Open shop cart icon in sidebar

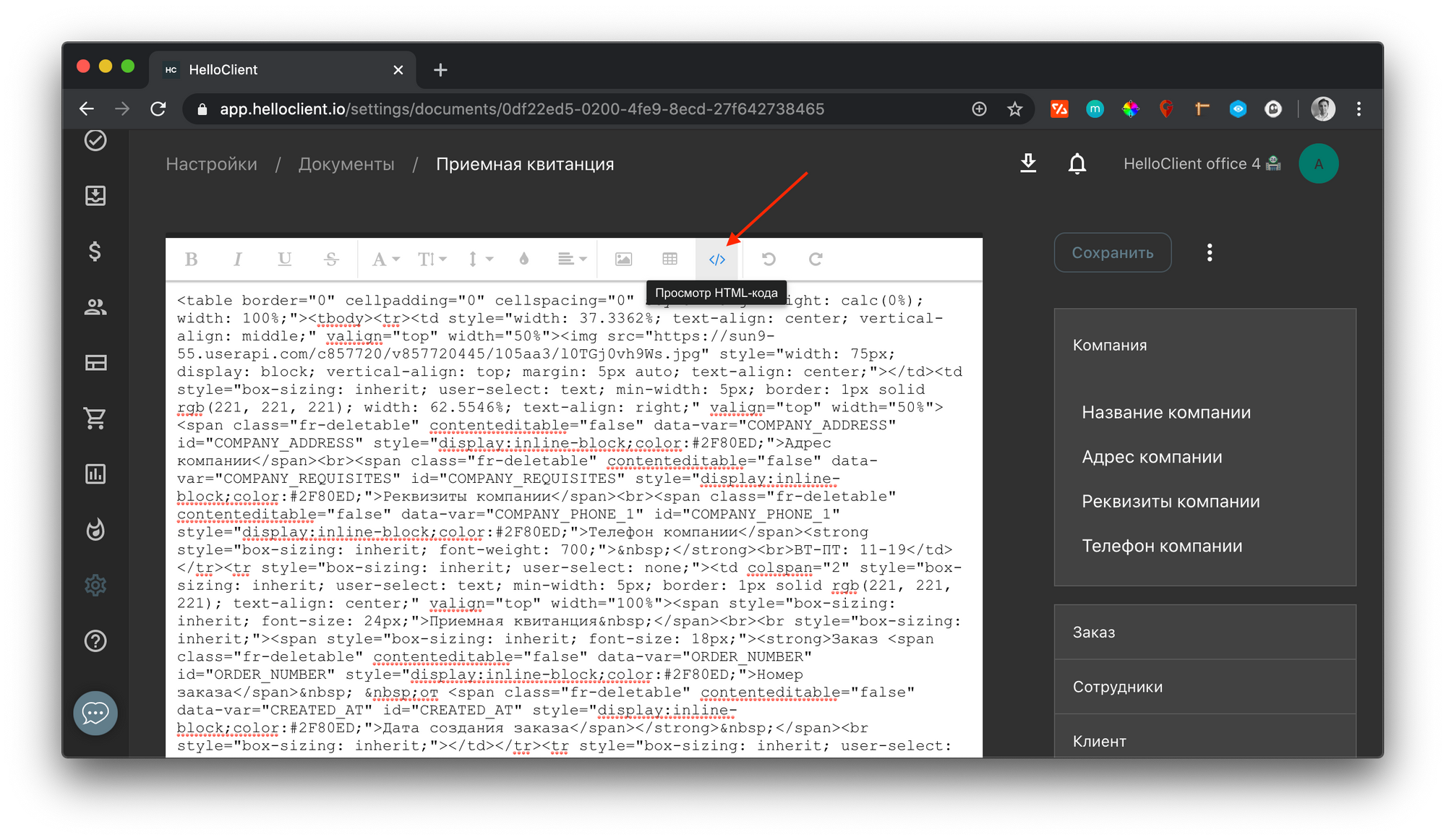(95, 418)
